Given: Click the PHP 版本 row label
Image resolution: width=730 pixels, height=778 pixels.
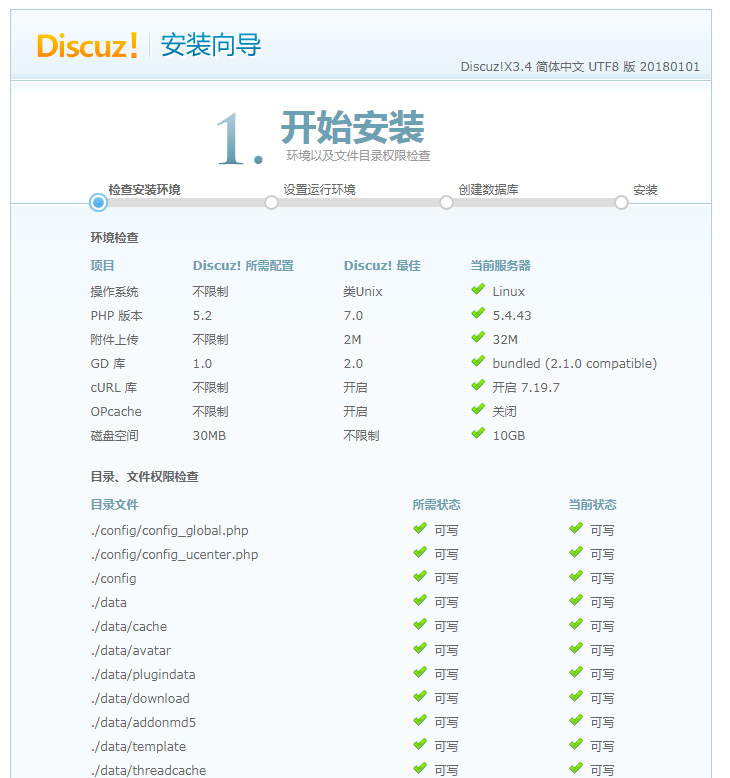Looking at the screenshot, I should [x=117, y=316].
